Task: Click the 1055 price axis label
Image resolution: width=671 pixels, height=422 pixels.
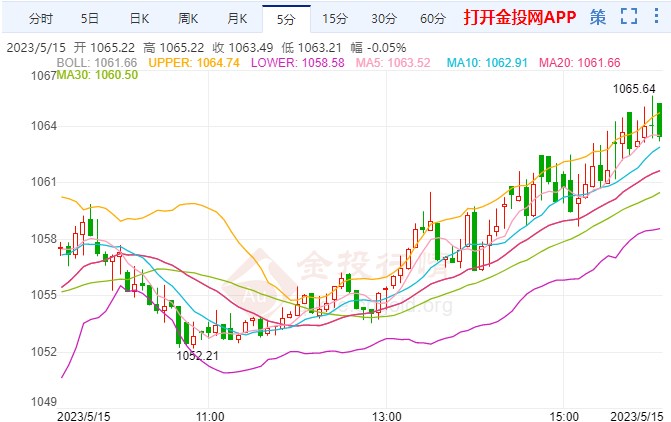Action: coord(43,295)
